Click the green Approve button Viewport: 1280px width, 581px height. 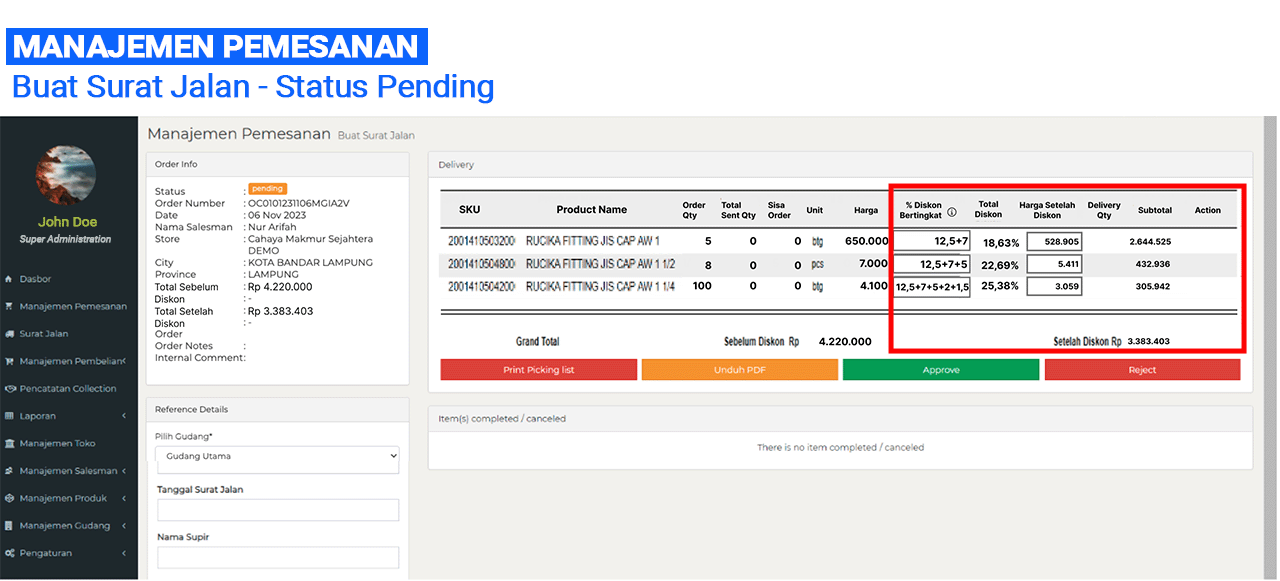941,370
